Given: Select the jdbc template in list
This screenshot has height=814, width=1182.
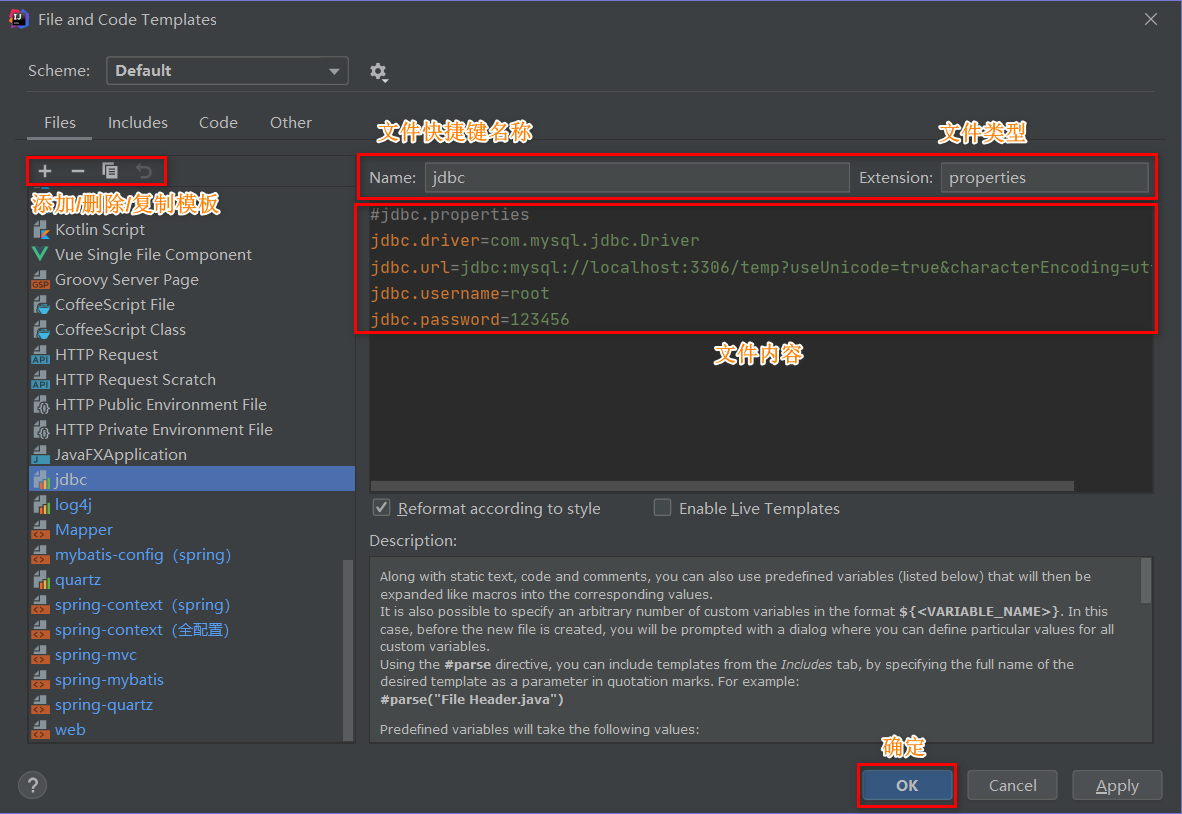Looking at the screenshot, I should [x=191, y=479].
